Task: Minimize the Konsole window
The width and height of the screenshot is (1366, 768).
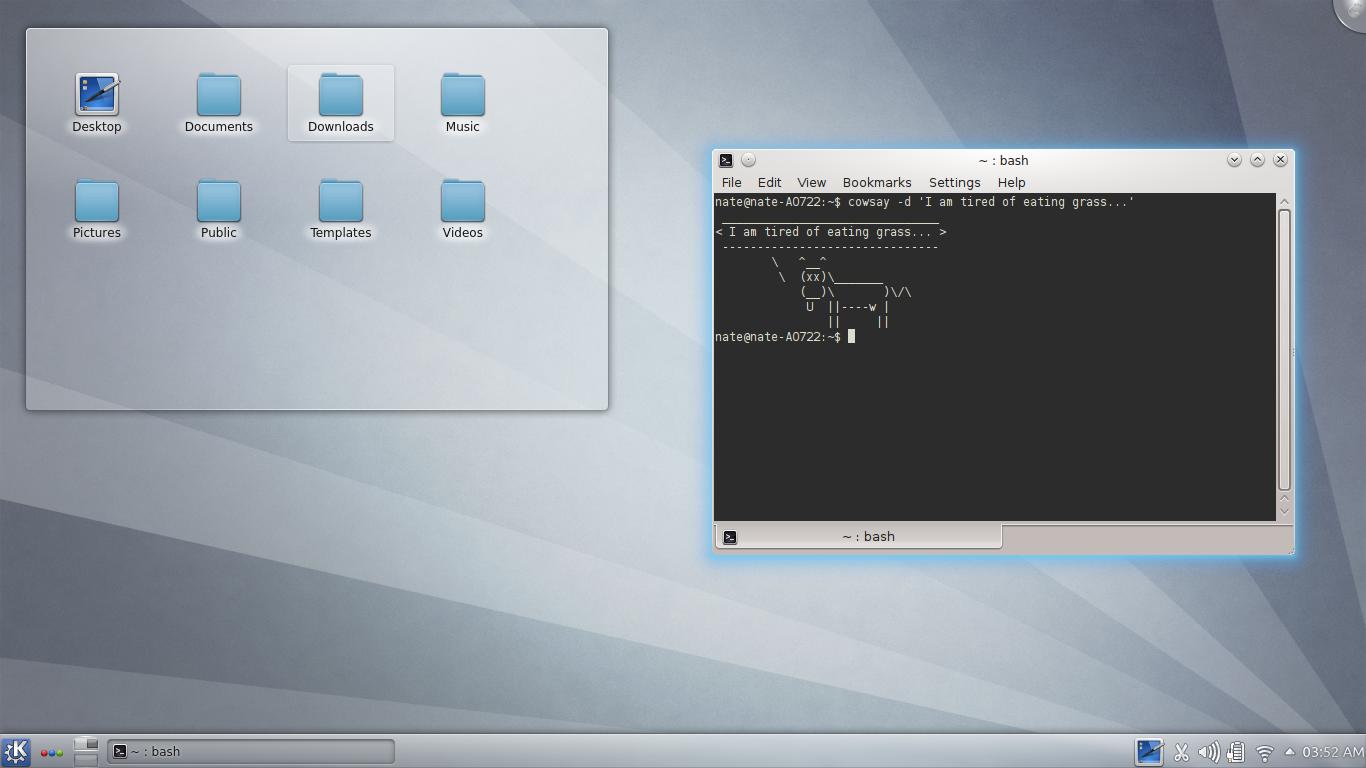Action: point(1234,160)
